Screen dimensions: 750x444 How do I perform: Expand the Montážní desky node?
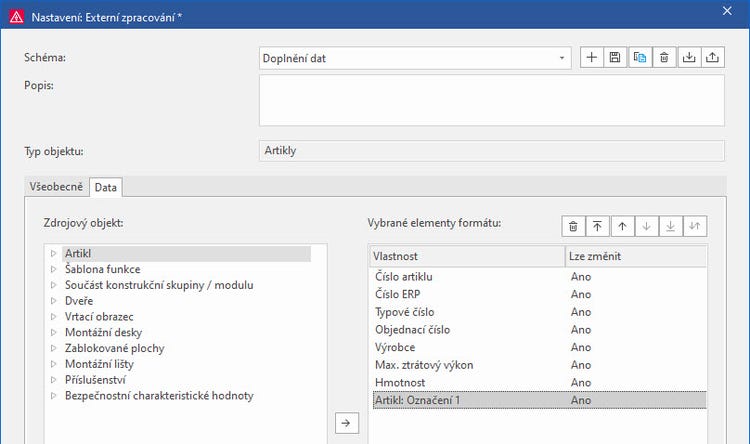point(53,332)
